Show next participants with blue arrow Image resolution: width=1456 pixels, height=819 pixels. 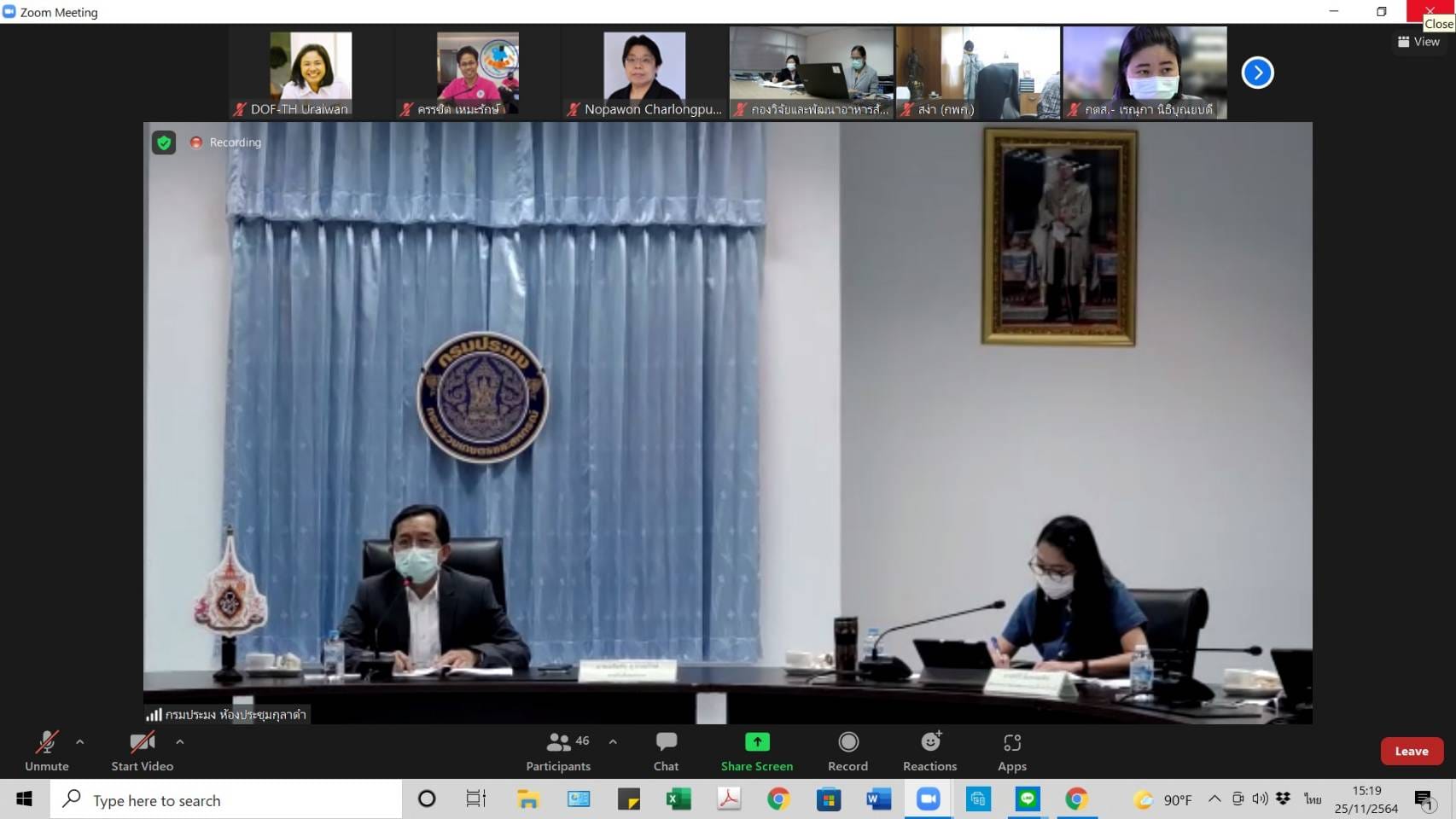pos(1256,73)
